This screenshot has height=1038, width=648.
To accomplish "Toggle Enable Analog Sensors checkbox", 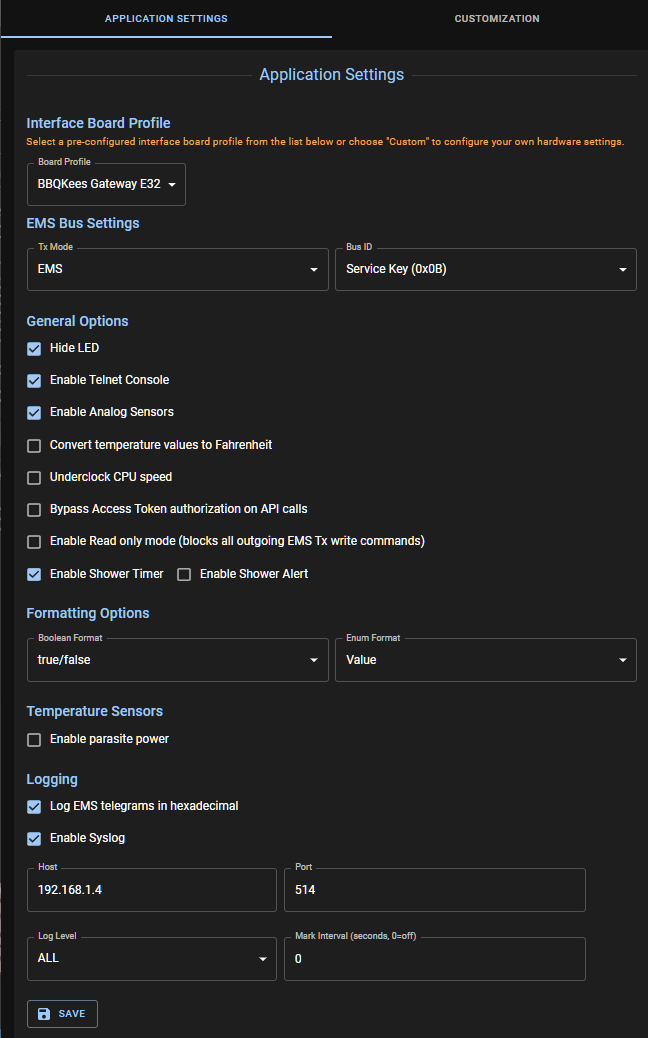I will 34,412.
